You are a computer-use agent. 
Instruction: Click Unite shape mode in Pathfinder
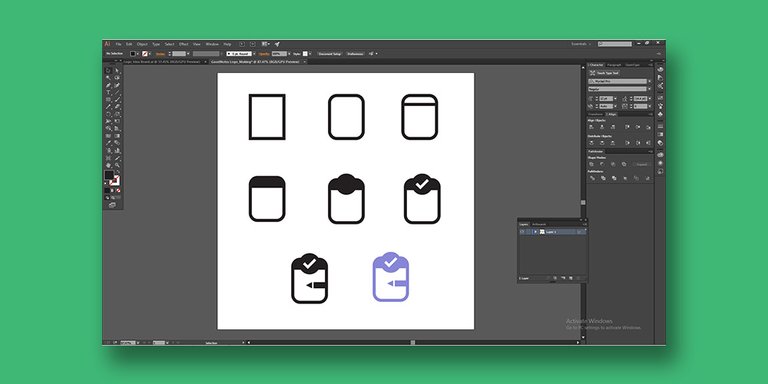click(x=591, y=164)
